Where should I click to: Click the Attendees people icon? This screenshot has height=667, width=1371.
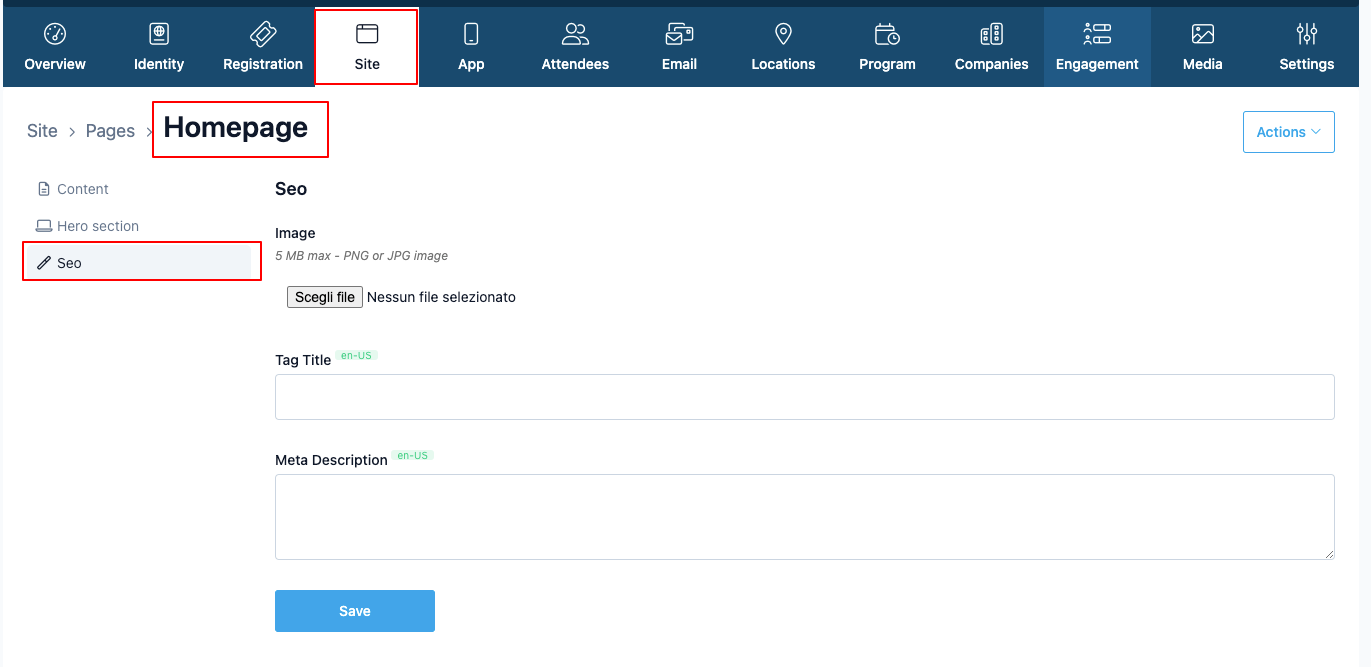point(575,34)
